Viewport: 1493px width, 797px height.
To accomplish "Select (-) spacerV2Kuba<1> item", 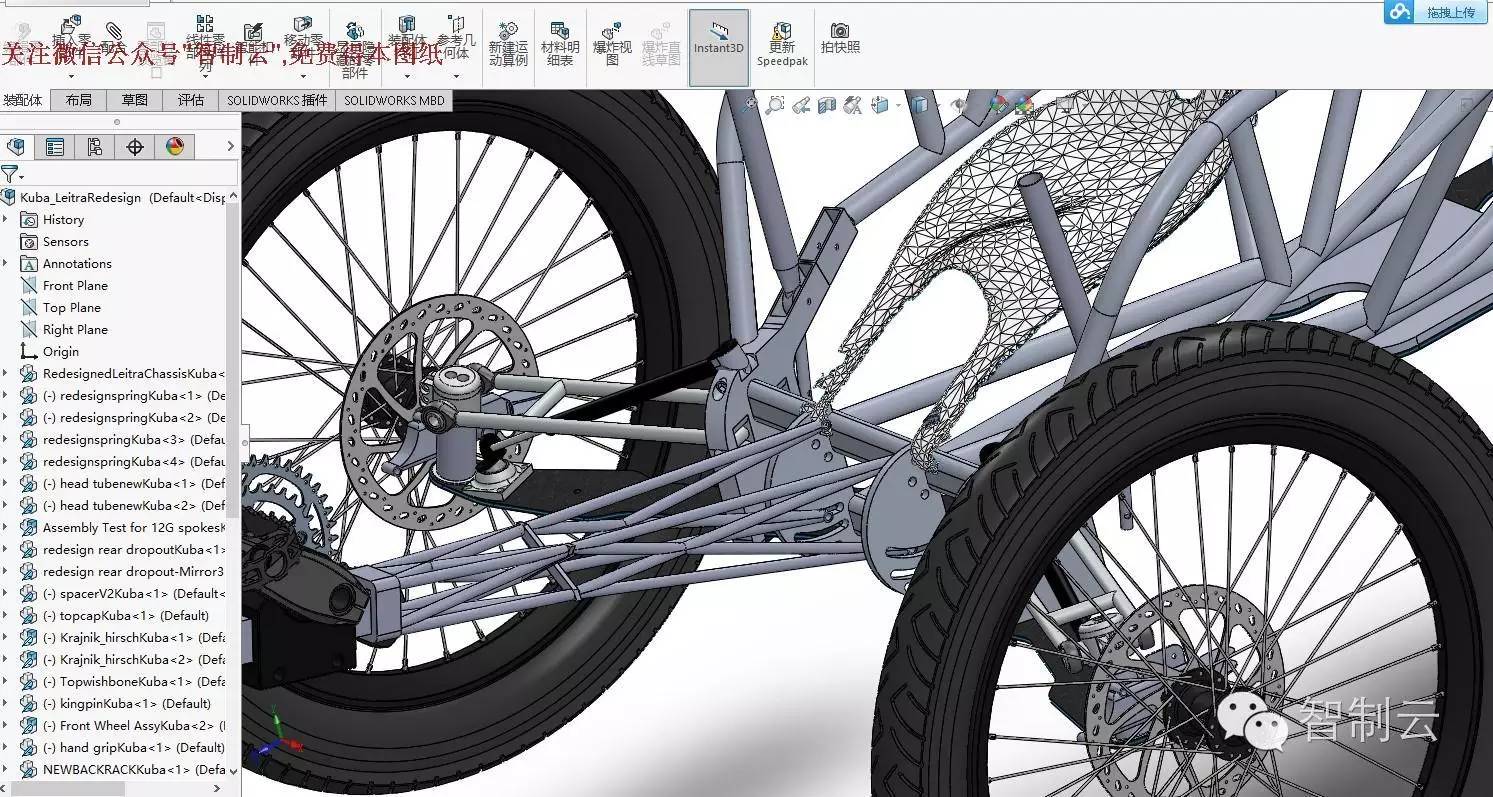I will (134, 594).
